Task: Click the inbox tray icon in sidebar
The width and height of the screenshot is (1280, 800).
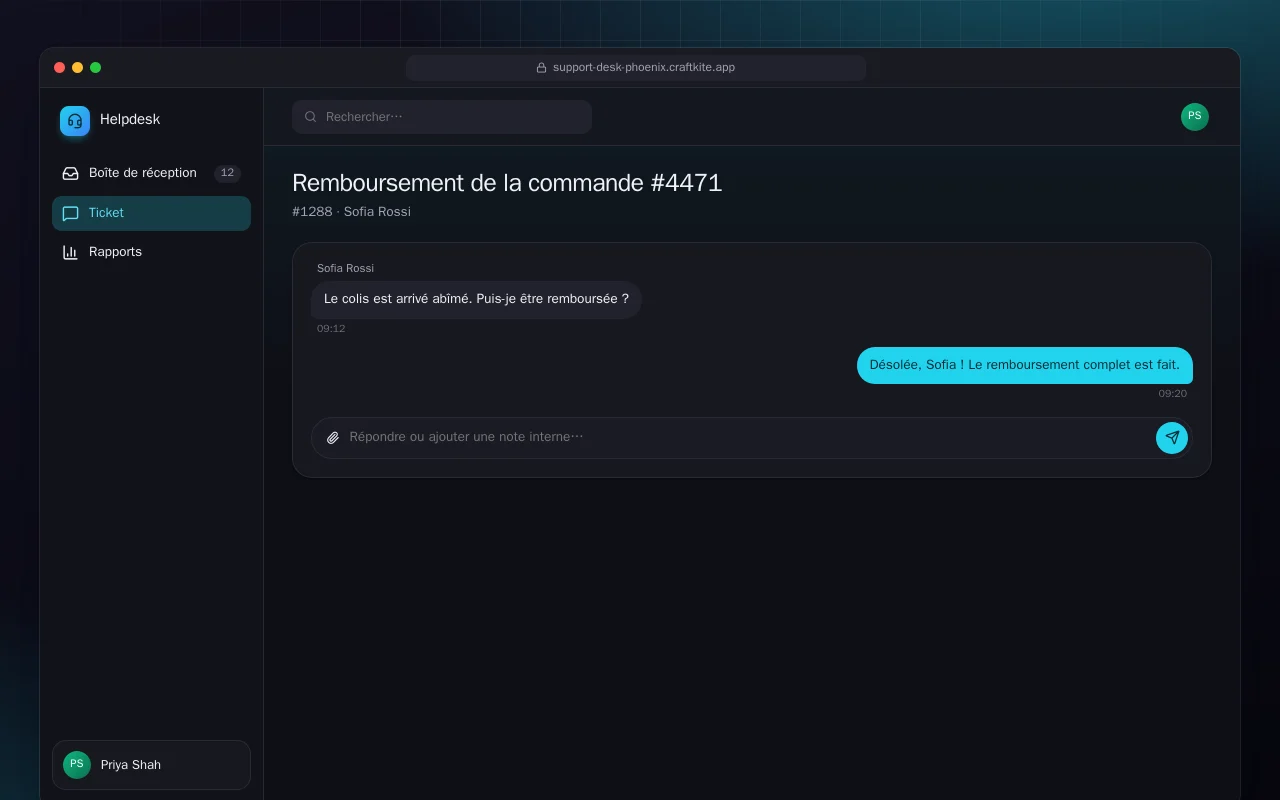Action: [70, 173]
